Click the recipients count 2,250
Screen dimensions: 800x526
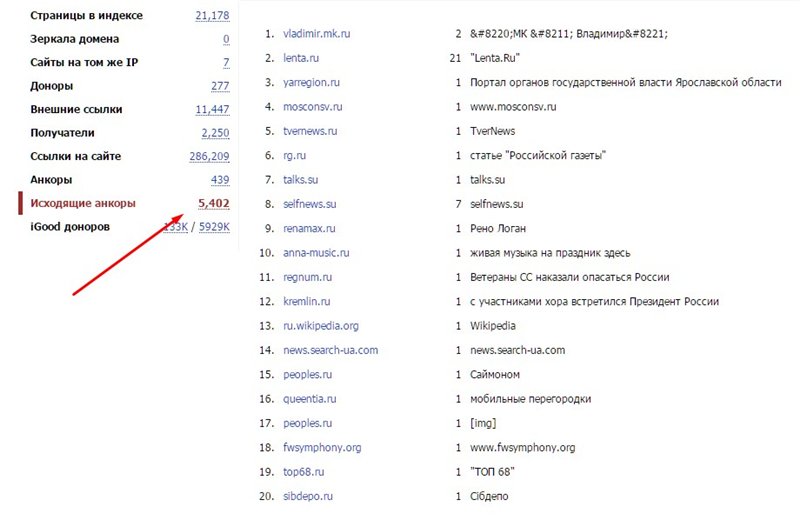point(215,133)
